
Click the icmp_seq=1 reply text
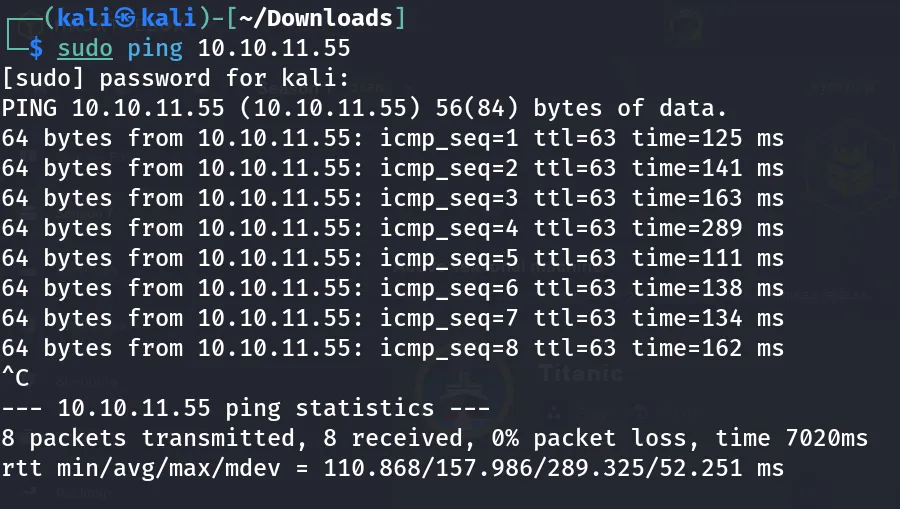[449, 138]
